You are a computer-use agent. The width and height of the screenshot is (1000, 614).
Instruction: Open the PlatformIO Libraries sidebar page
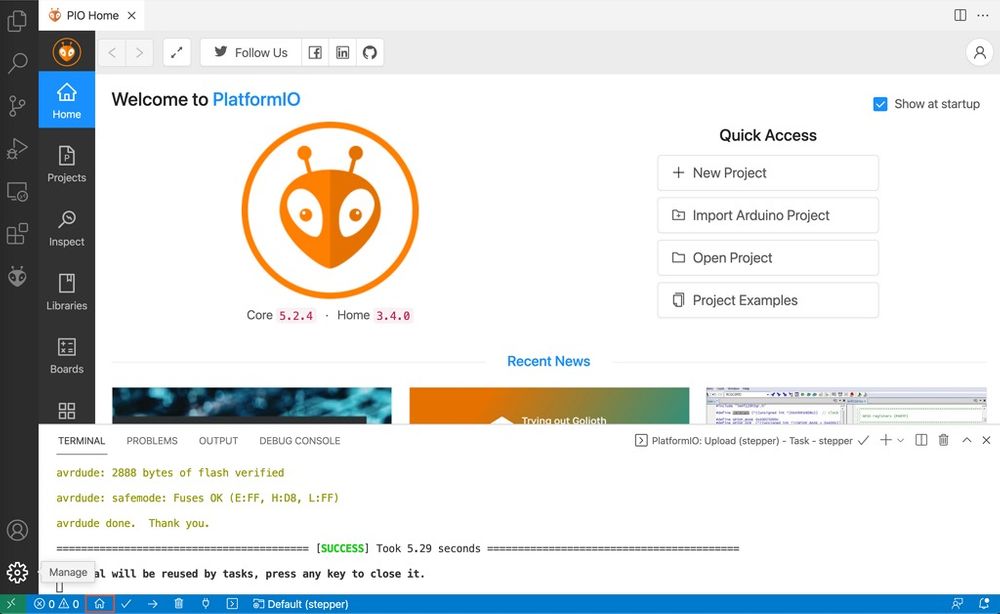pyautogui.click(x=66, y=291)
